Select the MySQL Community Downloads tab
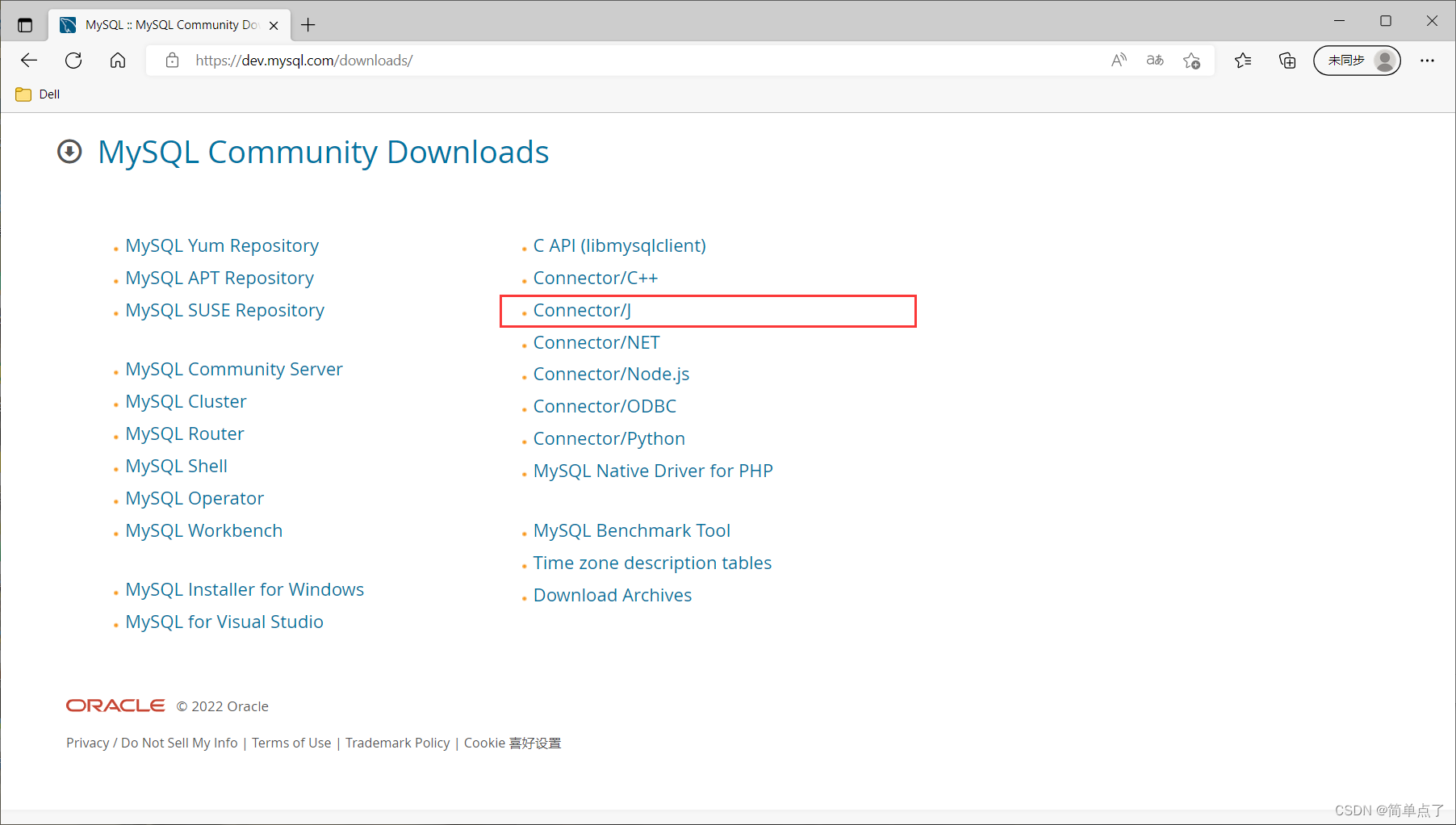This screenshot has width=1456, height=825. 169,25
